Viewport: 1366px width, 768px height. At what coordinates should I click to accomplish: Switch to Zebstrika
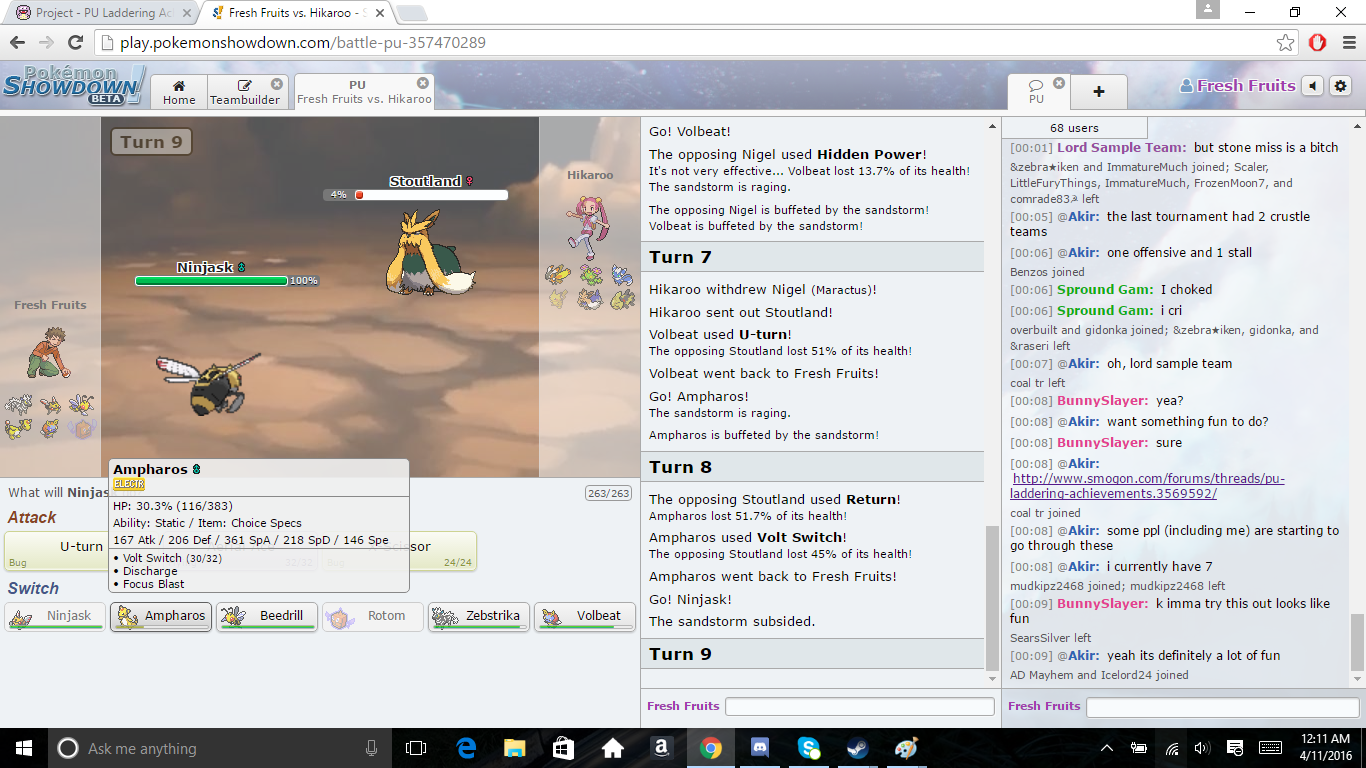(x=479, y=616)
